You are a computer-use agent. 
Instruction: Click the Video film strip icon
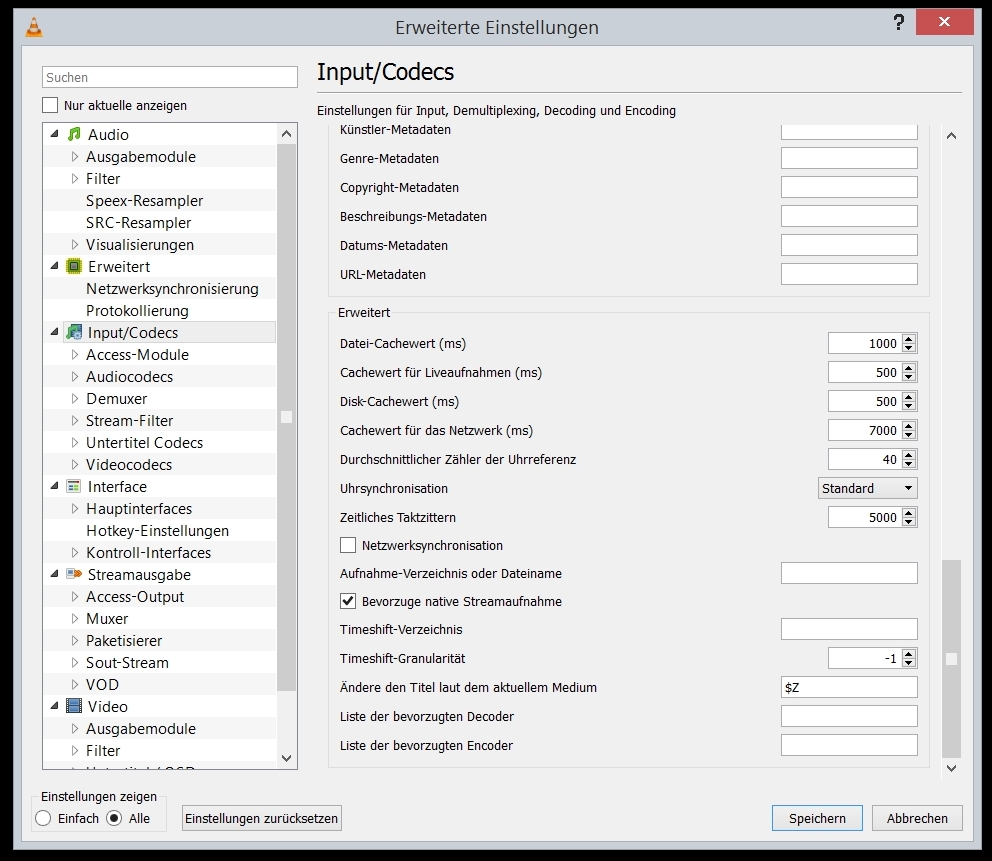tap(74, 706)
